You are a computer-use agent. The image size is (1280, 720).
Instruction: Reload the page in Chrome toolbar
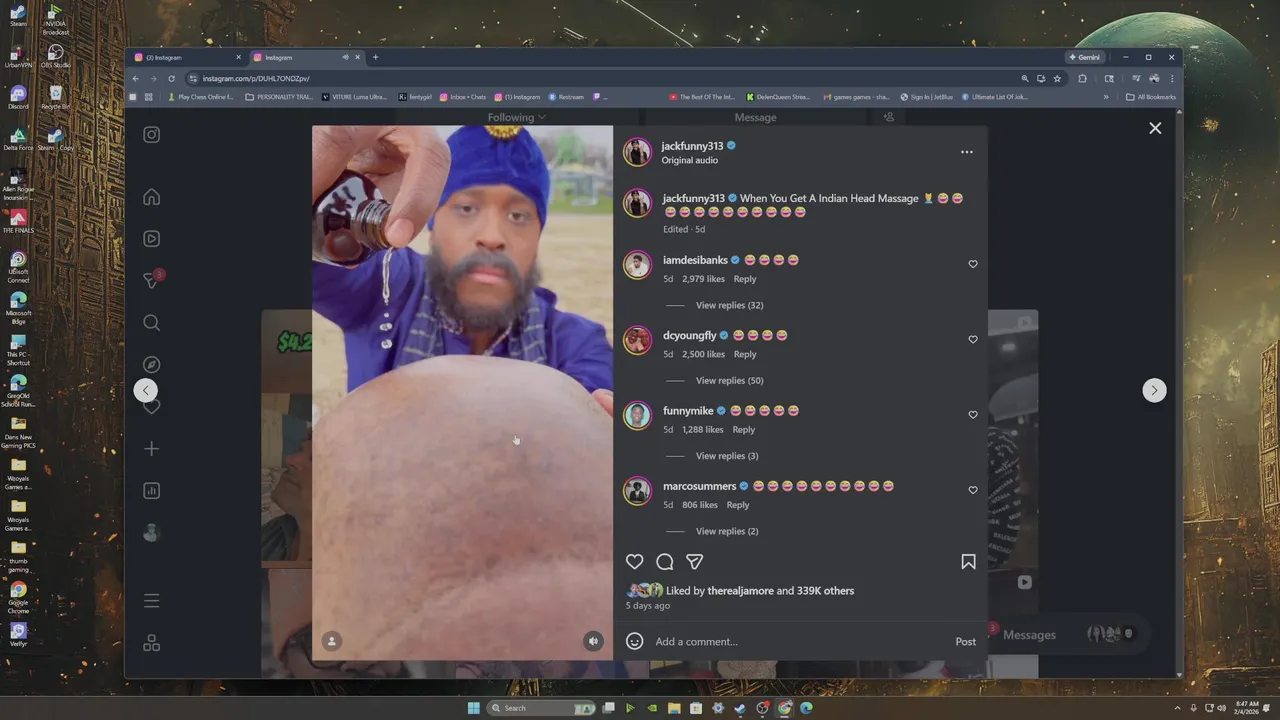(171, 78)
